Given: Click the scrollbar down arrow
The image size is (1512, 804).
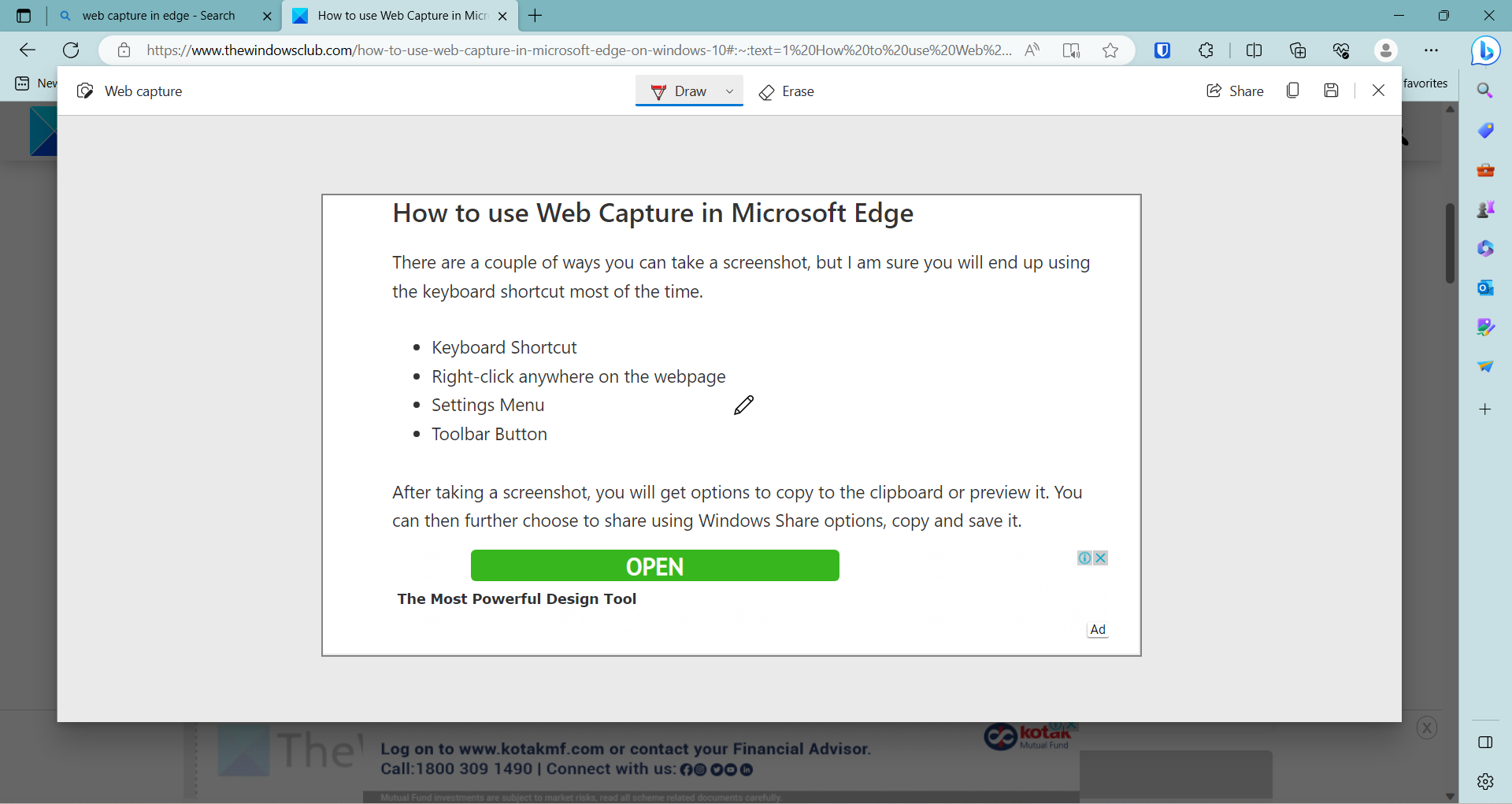Looking at the screenshot, I should point(1450,796).
